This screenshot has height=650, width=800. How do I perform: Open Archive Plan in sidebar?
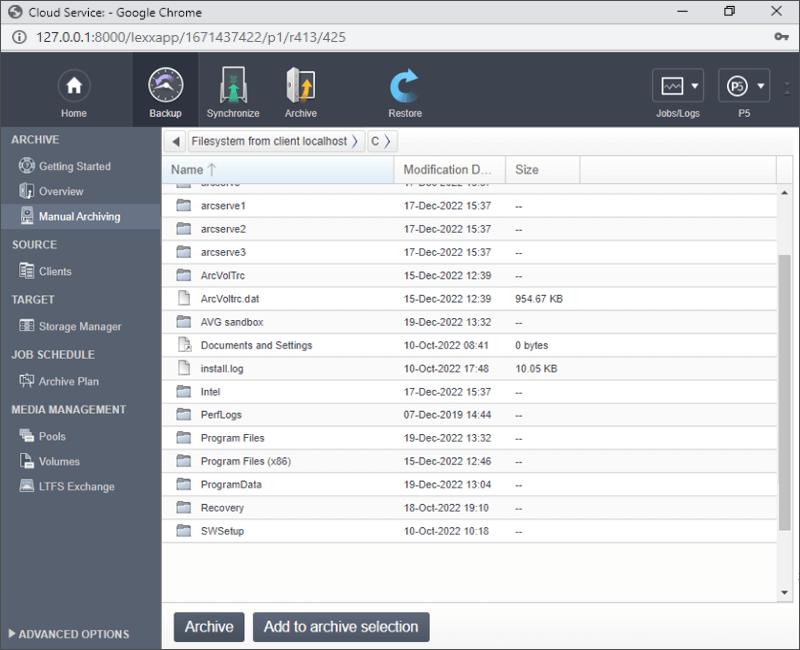pyautogui.click(x=69, y=381)
